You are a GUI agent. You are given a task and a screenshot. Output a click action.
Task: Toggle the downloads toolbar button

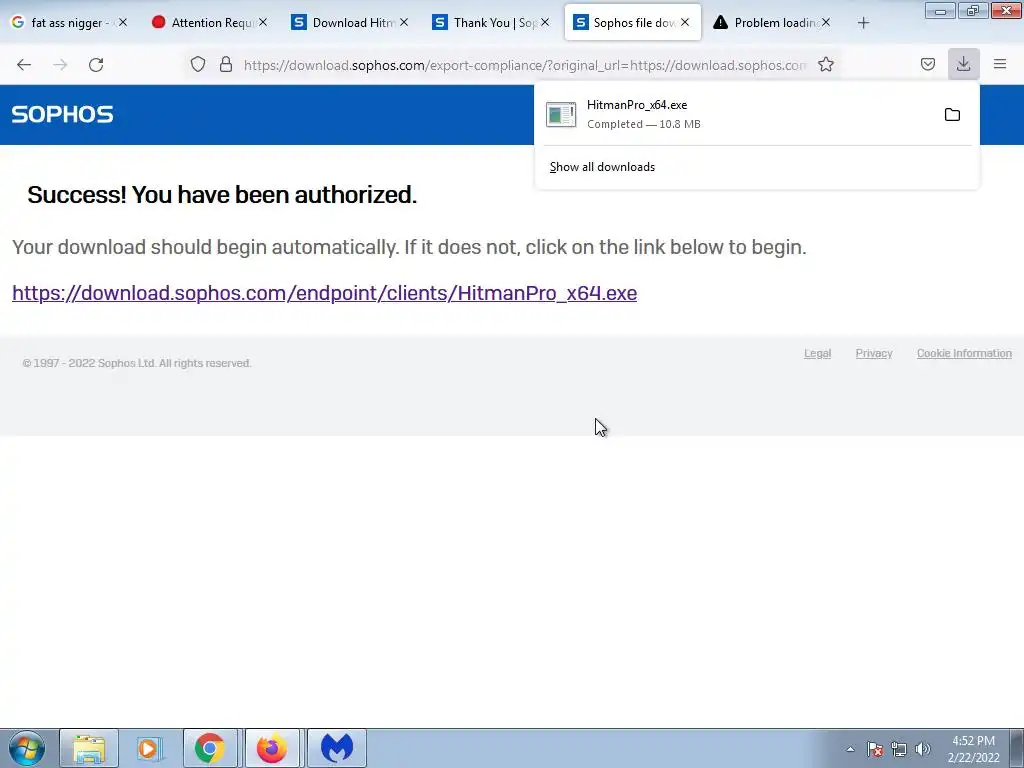tap(963, 64)
